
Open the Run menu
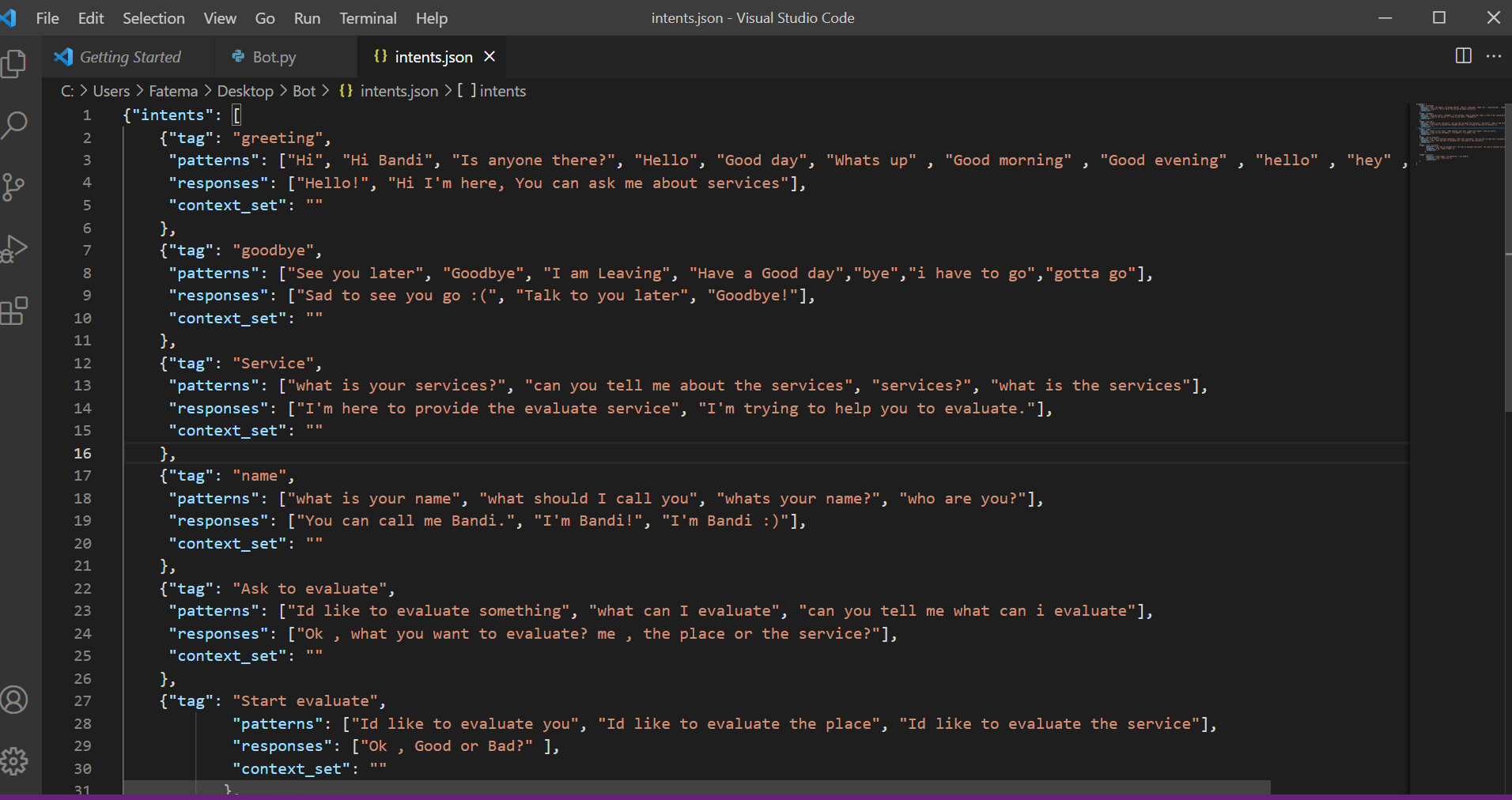pos(307,18)
